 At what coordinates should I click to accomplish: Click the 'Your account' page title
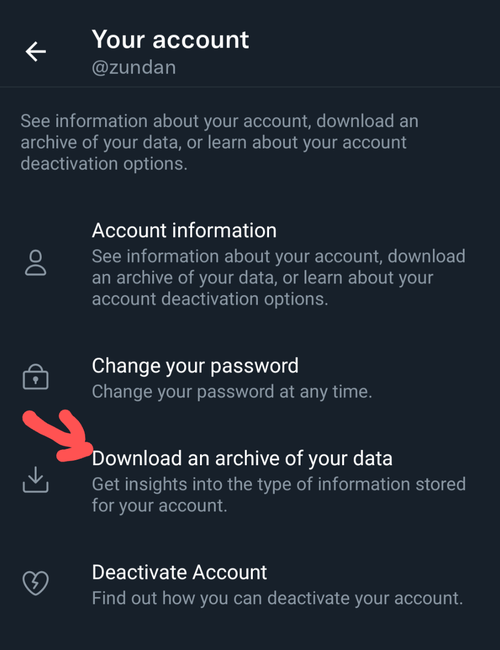(170, 40)
